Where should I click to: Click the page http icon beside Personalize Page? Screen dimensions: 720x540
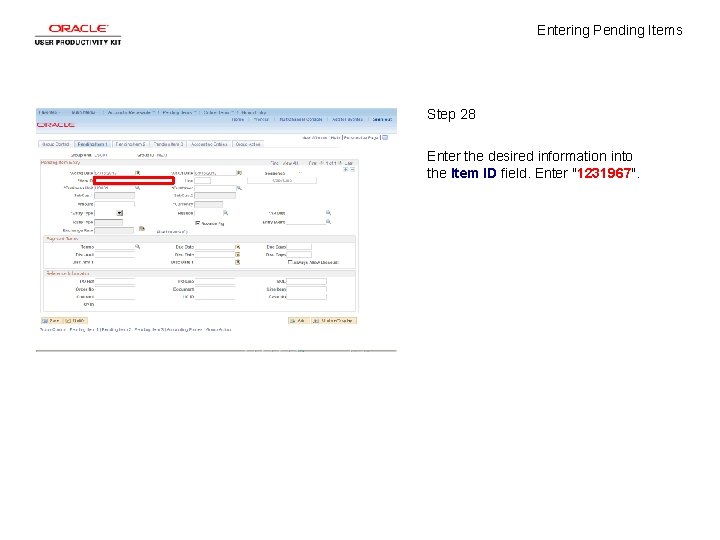(x=385, y=137)
